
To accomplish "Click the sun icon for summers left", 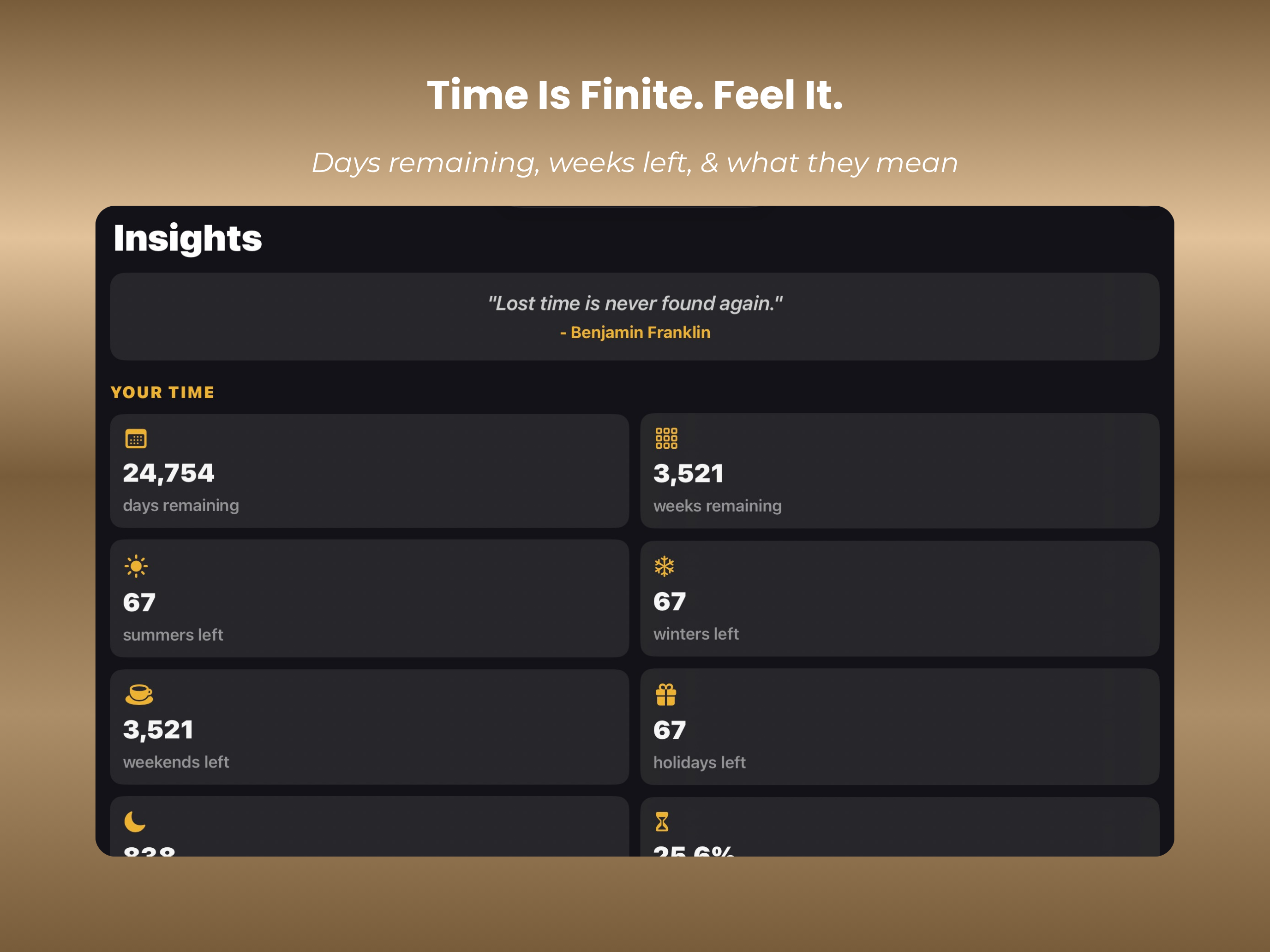I will 136,566.
